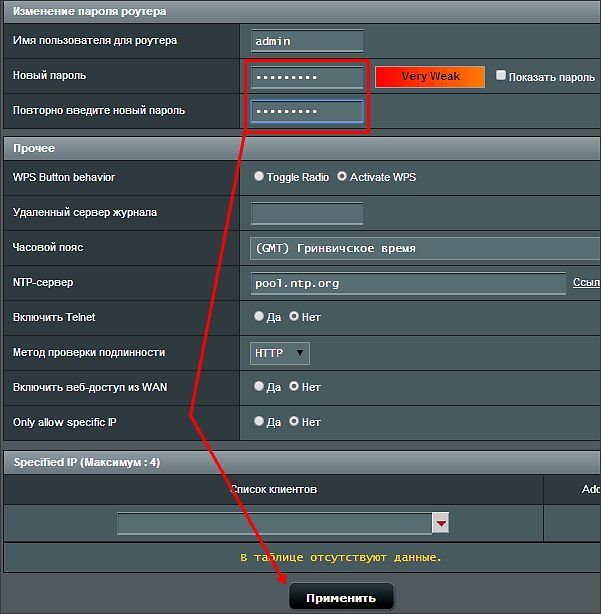Viewport: 601px width, 614px height.
Task: Click the Список клиентов column header
Action: (x=274, y=489)
